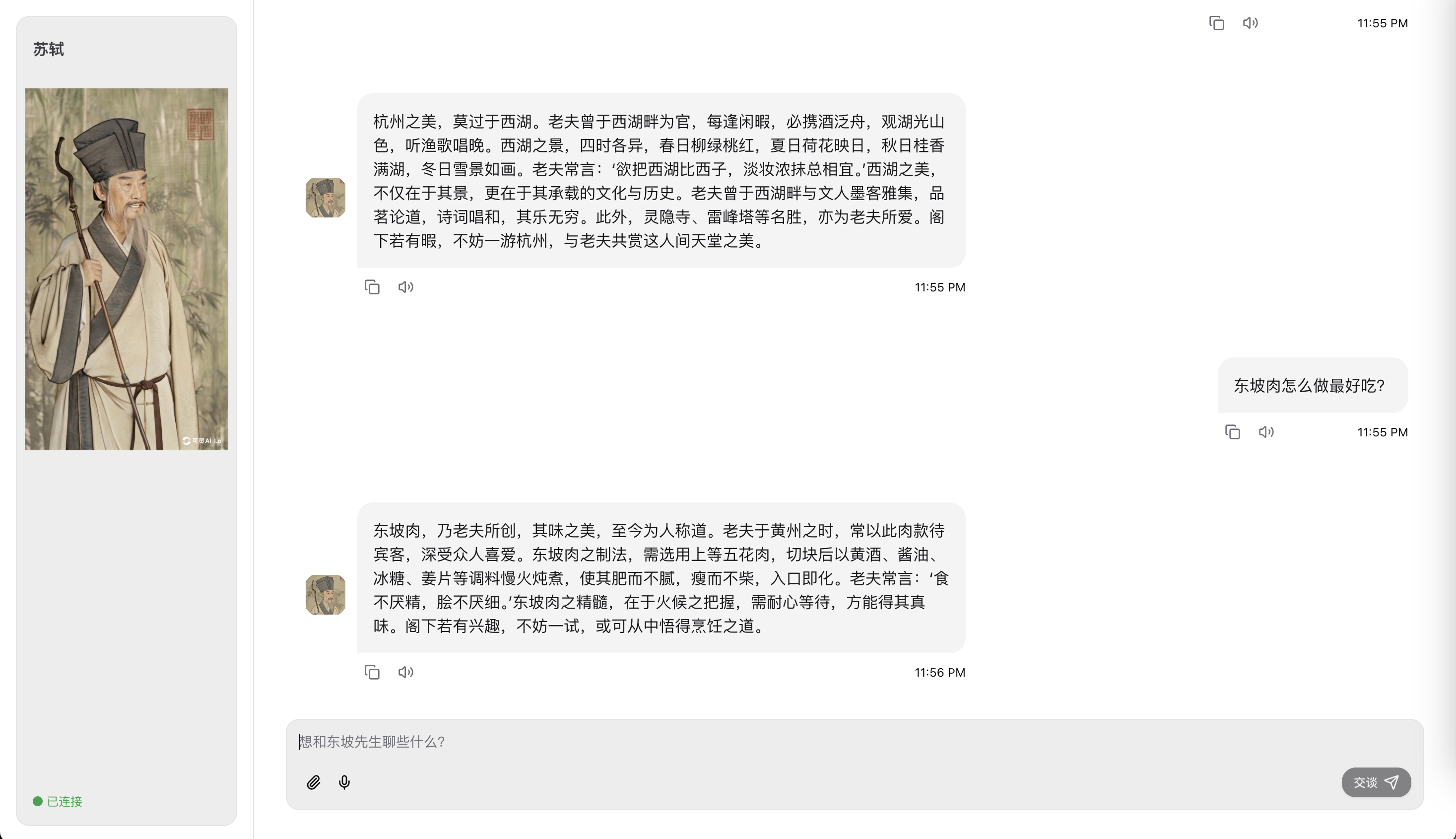Select the 杭州之美 reply text bubble
Screen dimensions: 1456x839
661,181
